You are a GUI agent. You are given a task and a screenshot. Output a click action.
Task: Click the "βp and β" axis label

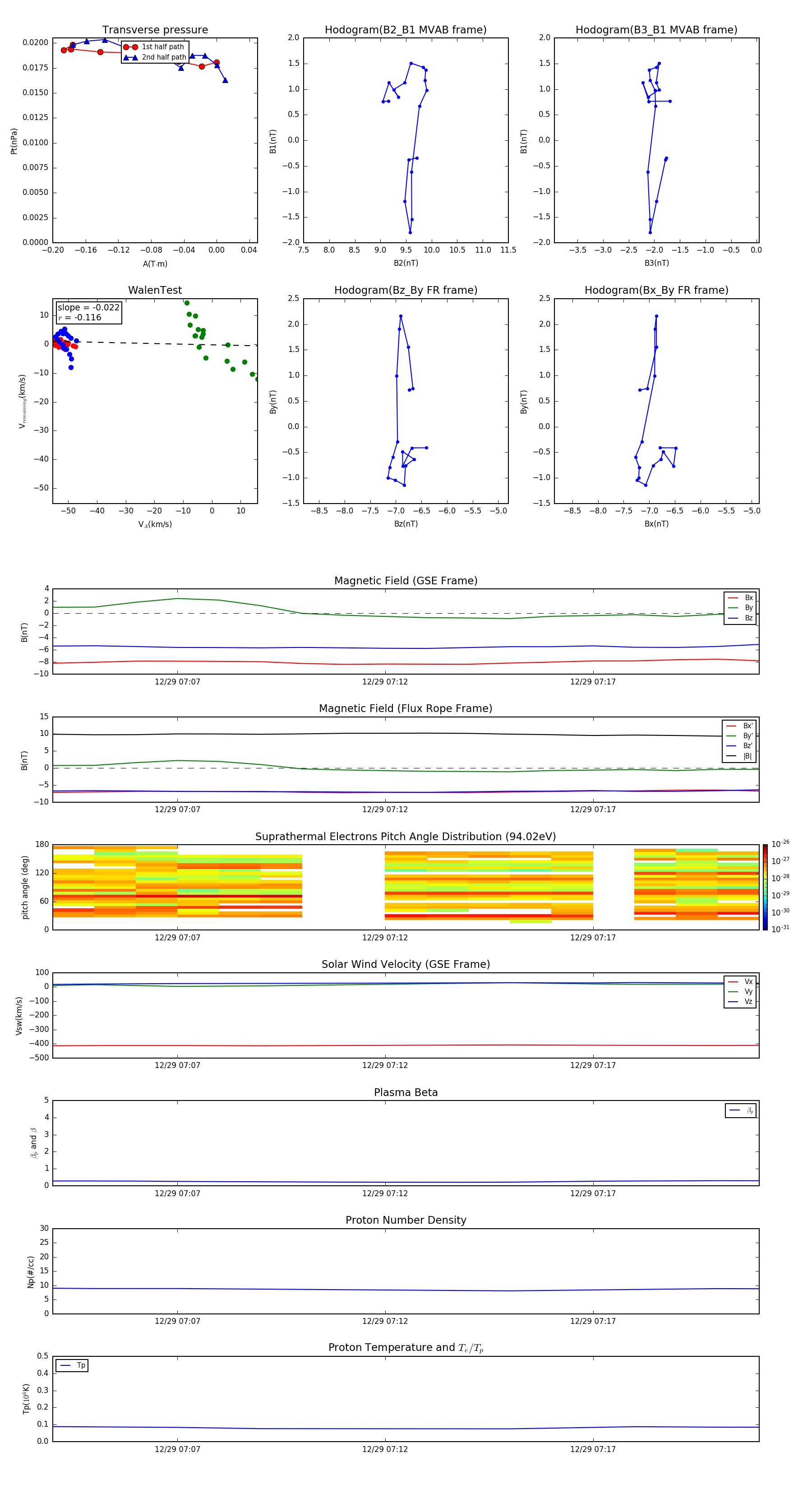pyautogui.click(x=33, y=1143)
